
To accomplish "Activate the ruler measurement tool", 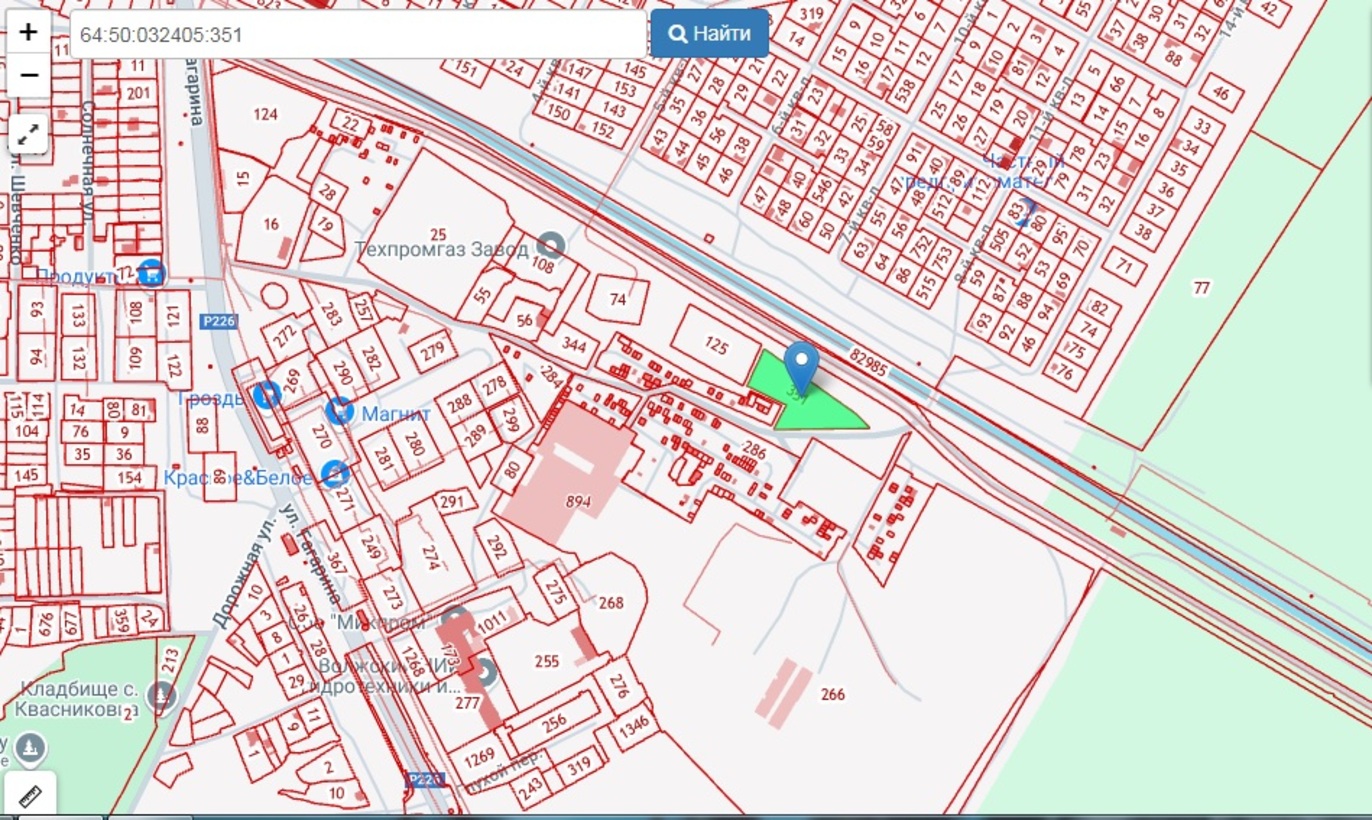I will click(x=29, y=796).
